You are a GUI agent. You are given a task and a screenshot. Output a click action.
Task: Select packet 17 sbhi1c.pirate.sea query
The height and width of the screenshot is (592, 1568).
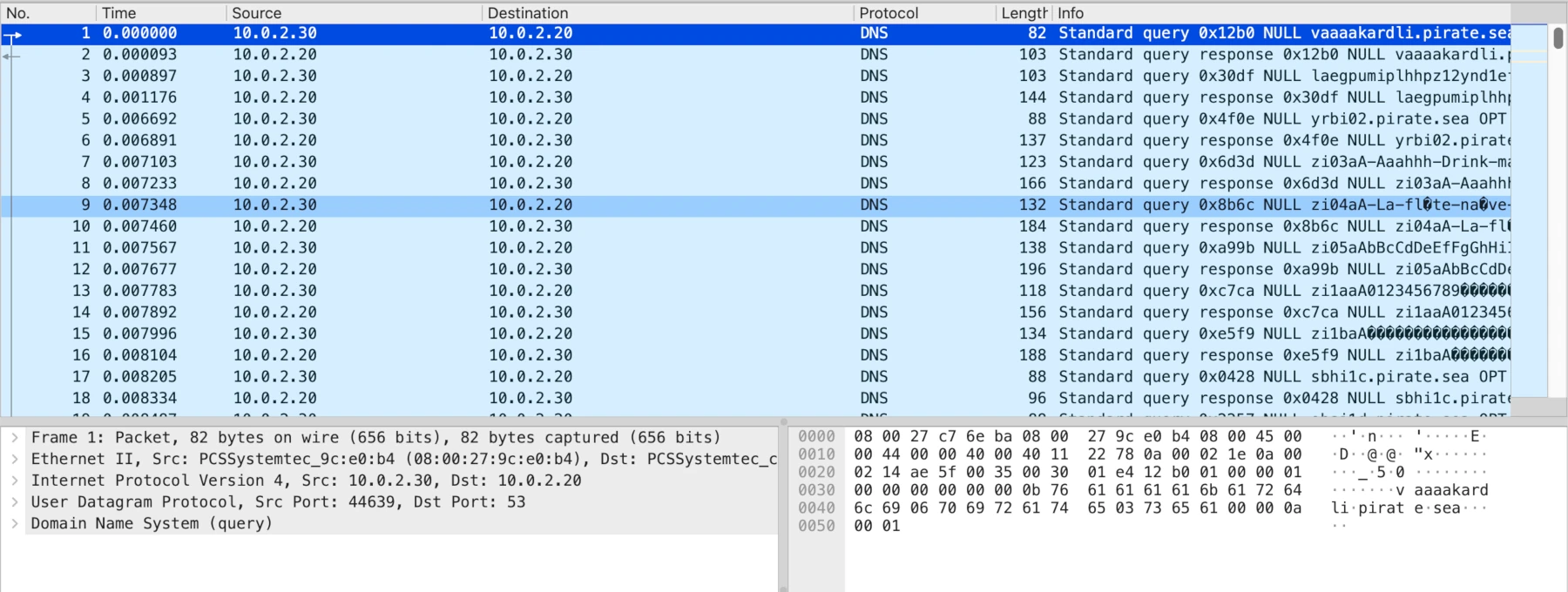point(756,377)
